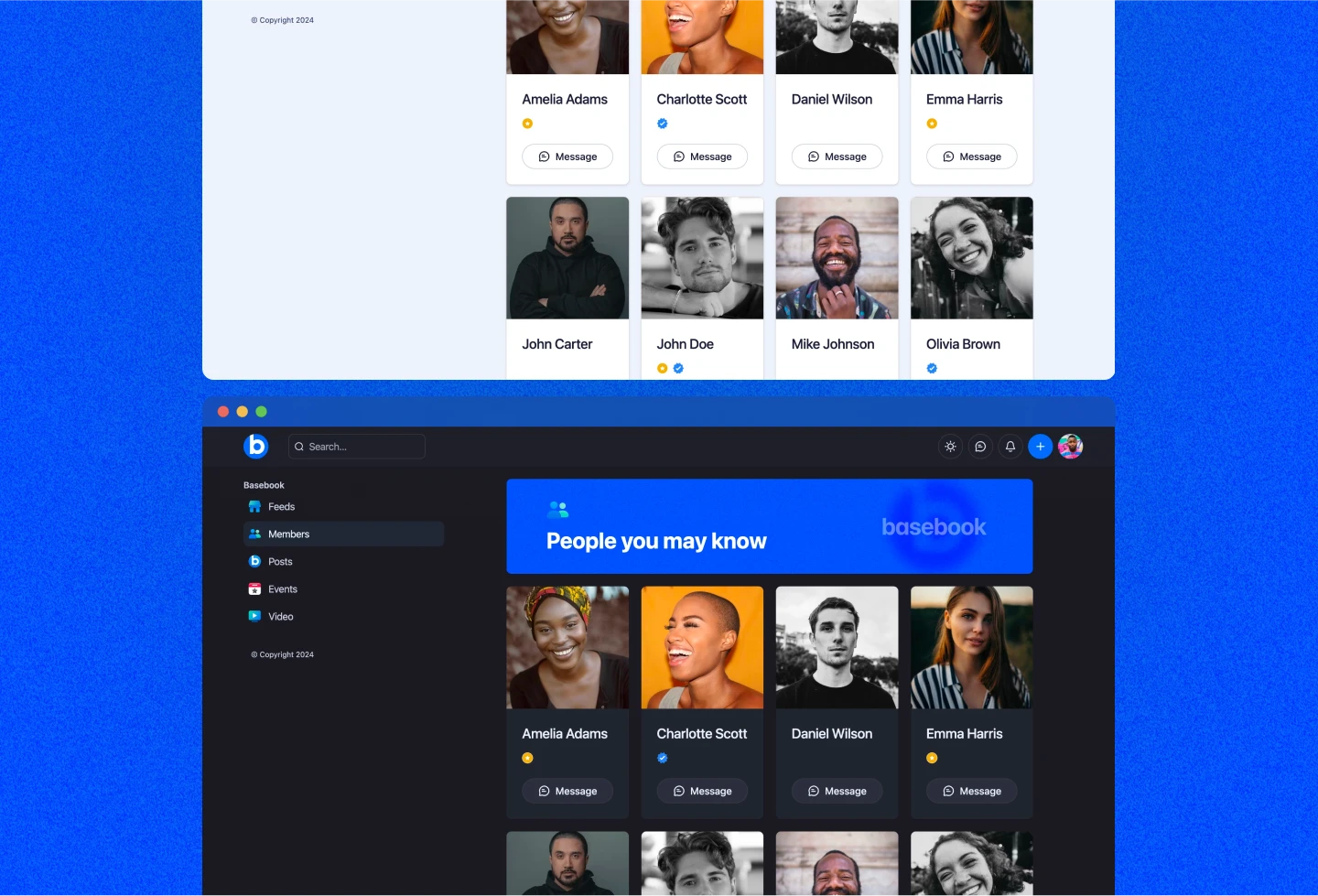This screenshot has width=1318, height=896.
Task: Open Olivia Brown photo in light window
Action: click(x=972, y=258)
